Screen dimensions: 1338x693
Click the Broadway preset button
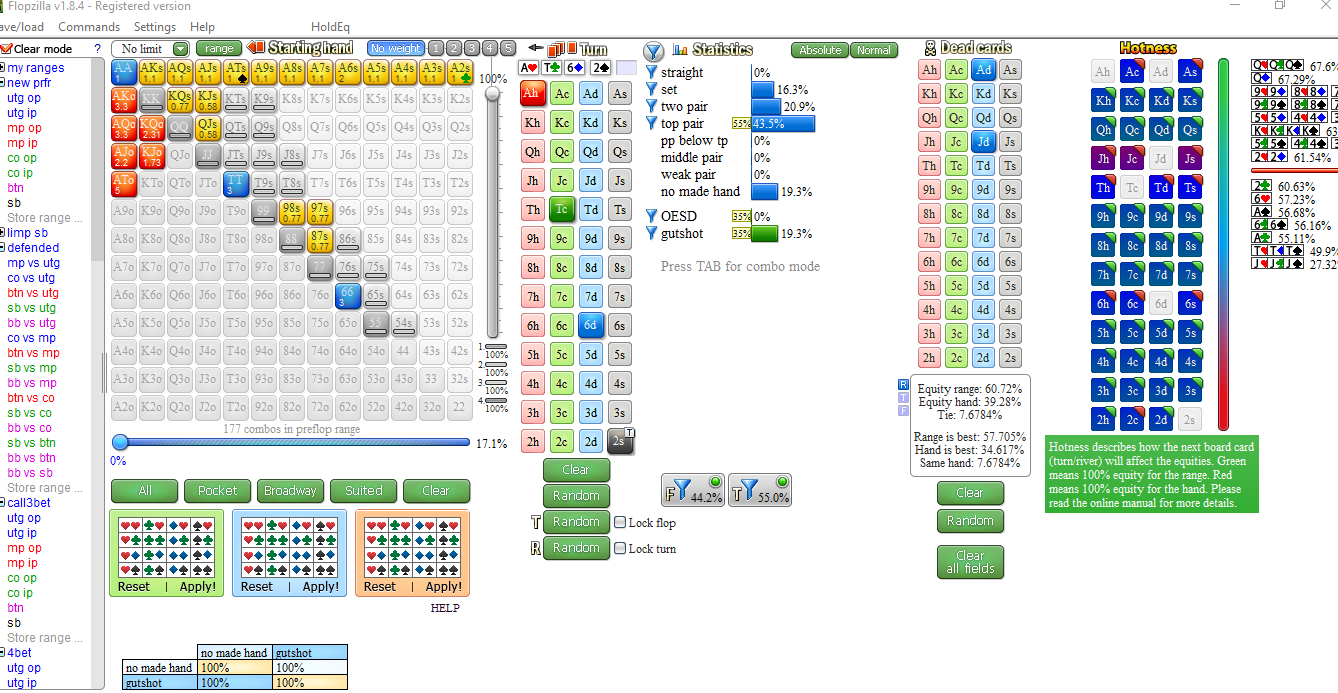click(x=291, y=491)
